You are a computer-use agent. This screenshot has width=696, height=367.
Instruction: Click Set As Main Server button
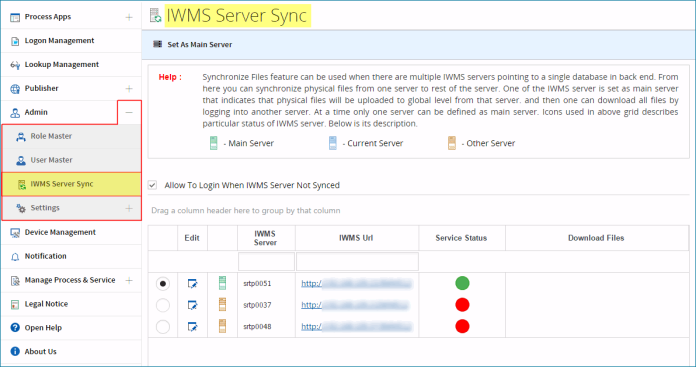193,44
